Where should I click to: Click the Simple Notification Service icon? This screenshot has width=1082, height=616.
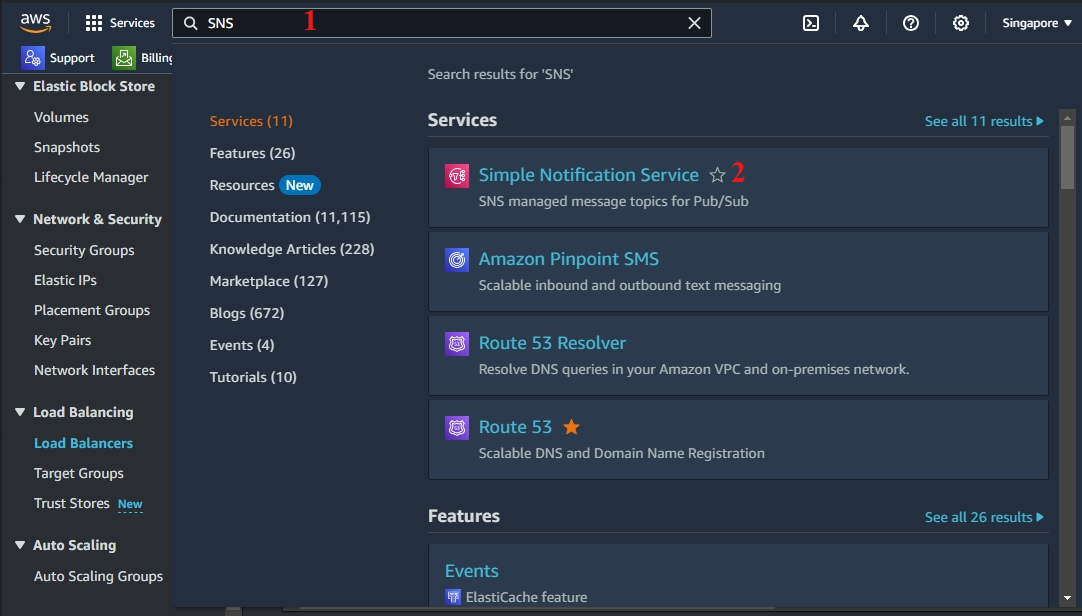click(x=457, y=176)
